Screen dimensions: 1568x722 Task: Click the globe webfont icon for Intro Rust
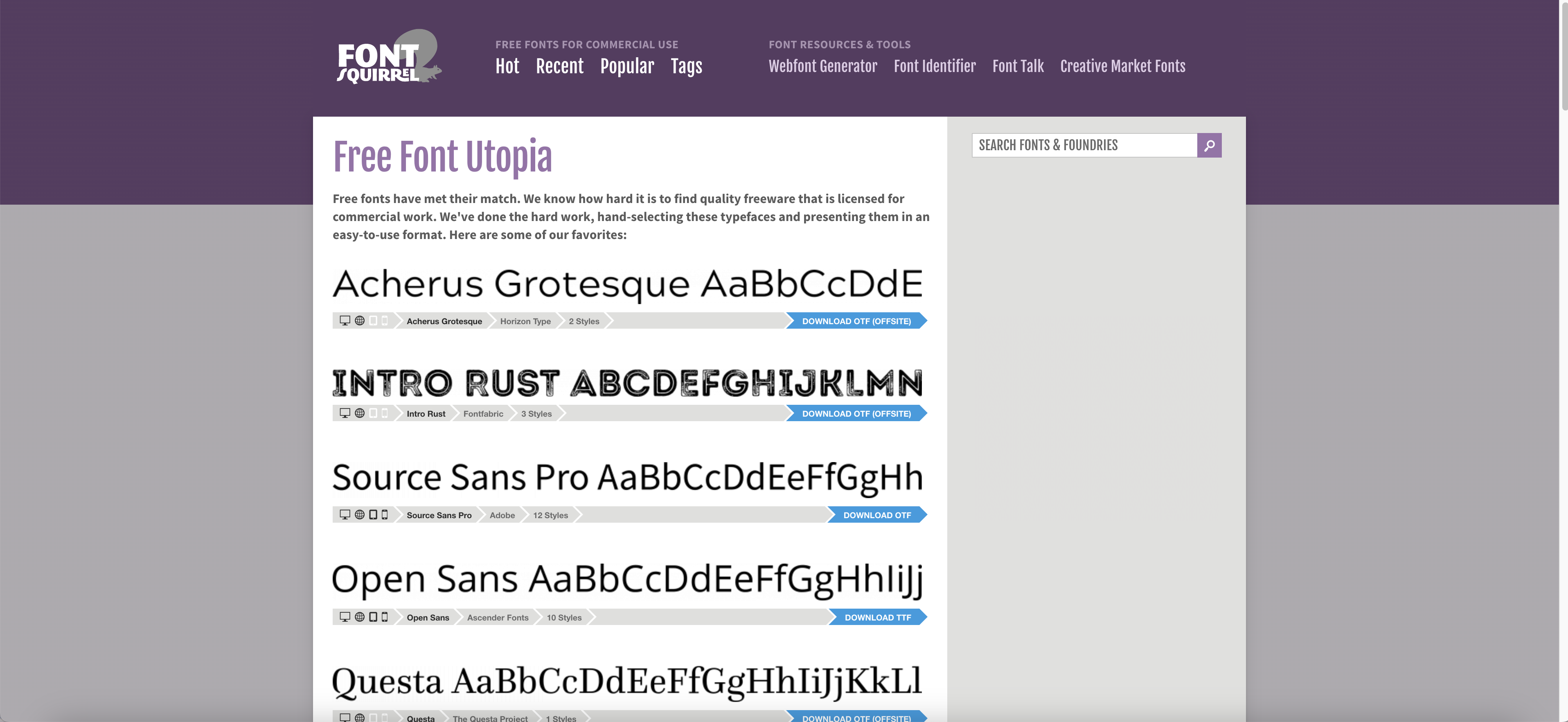coord(360,413)
